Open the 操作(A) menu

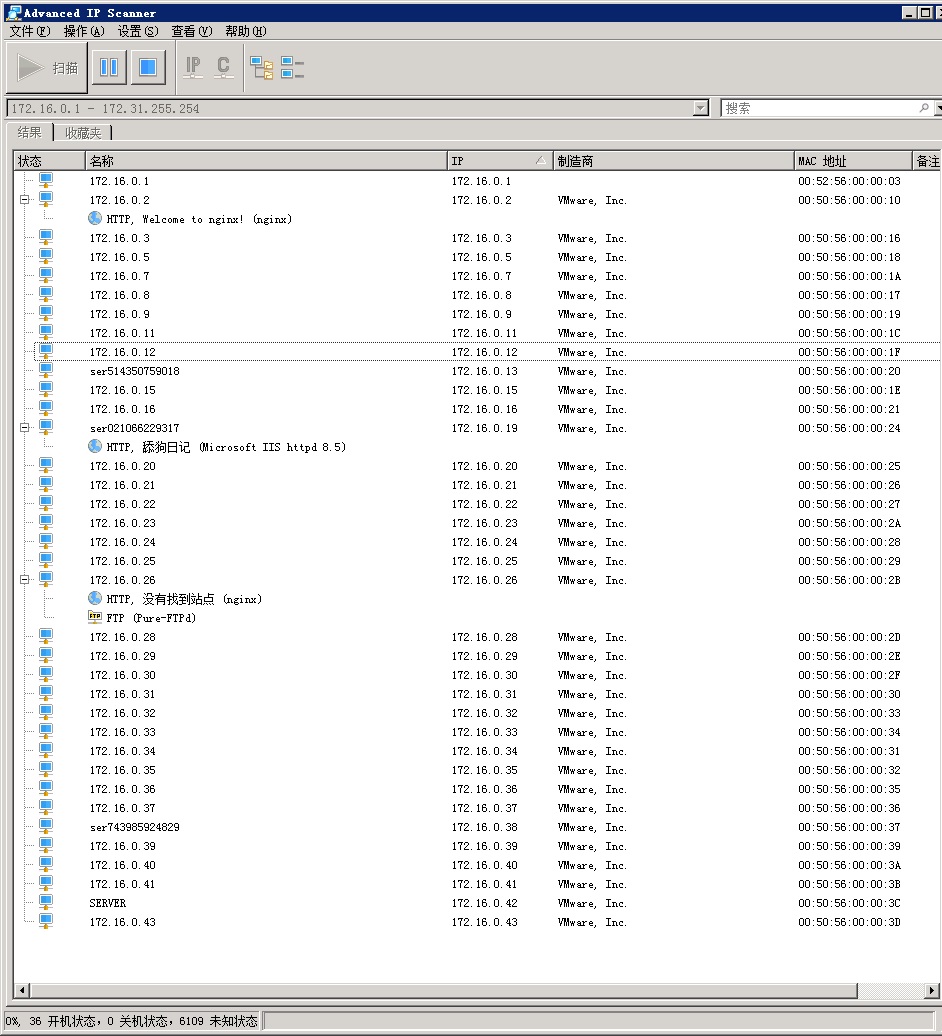coord(84,31)
